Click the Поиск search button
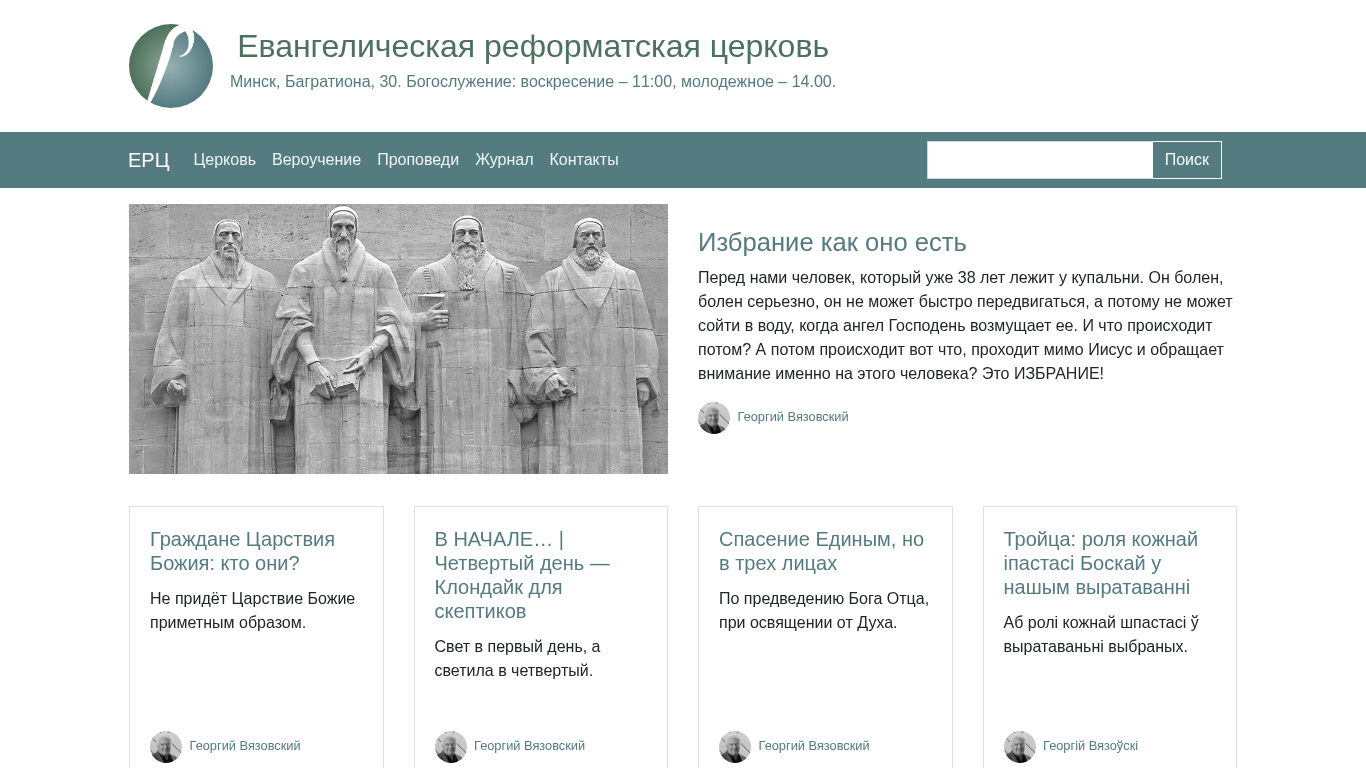This screenshot has height=768, width=1366. [1187, 160]
